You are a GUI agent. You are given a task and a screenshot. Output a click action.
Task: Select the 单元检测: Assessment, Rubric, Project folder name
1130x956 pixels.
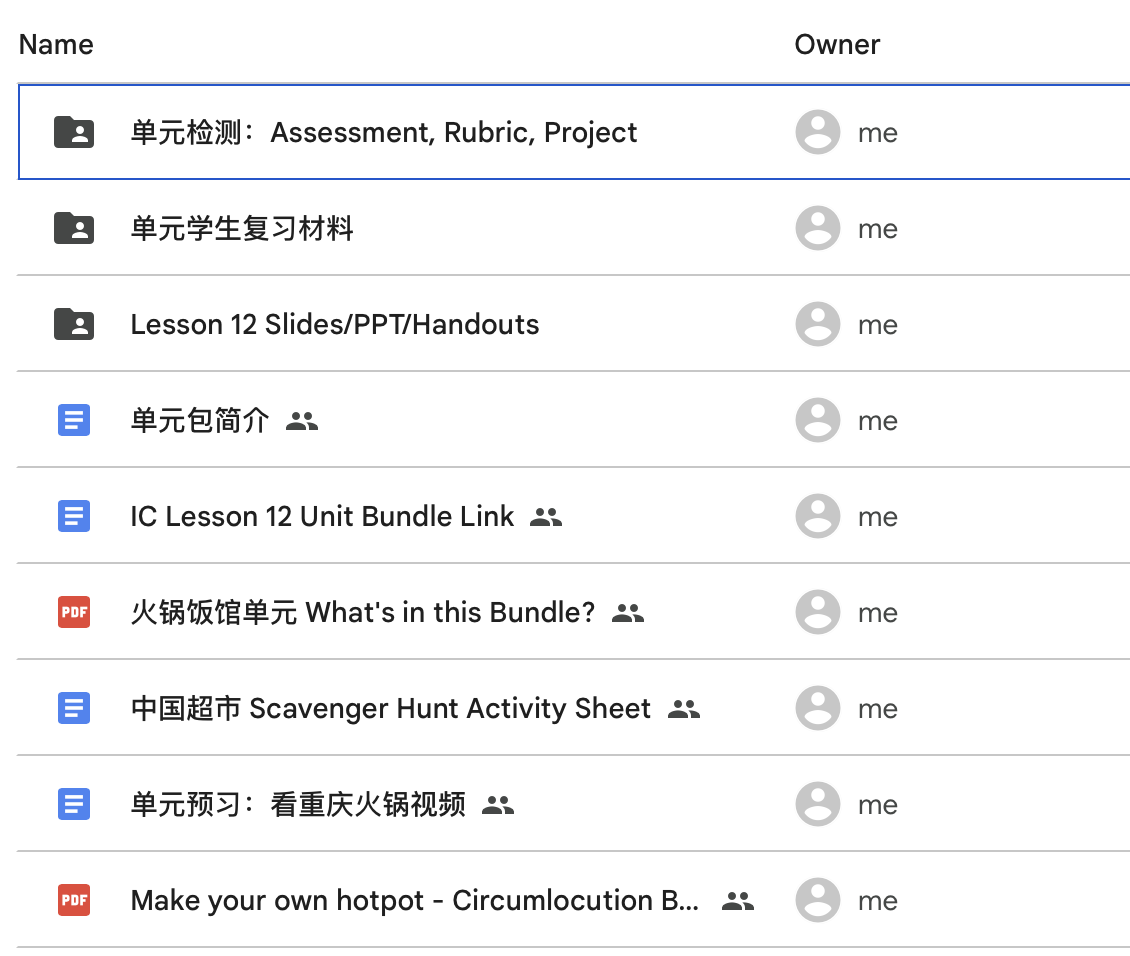pos(384,132)
